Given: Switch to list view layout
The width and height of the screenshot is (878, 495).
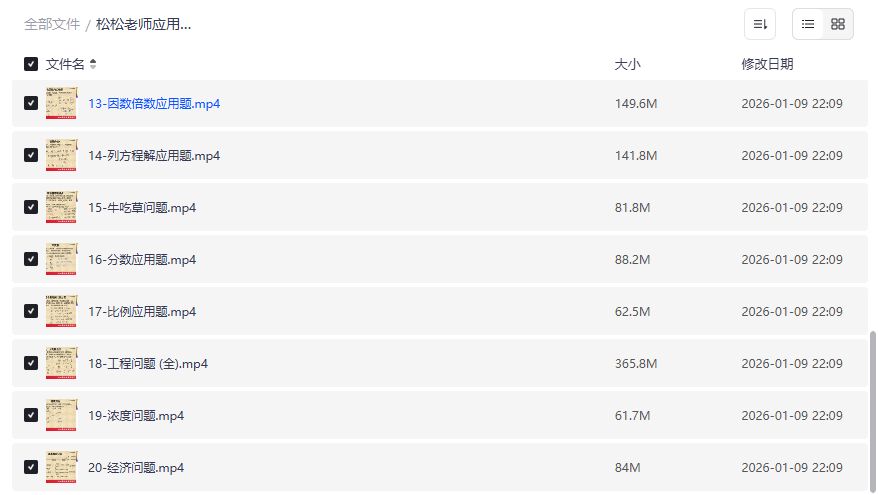Looking at the screenshot, I should click(x=808, y=24).
